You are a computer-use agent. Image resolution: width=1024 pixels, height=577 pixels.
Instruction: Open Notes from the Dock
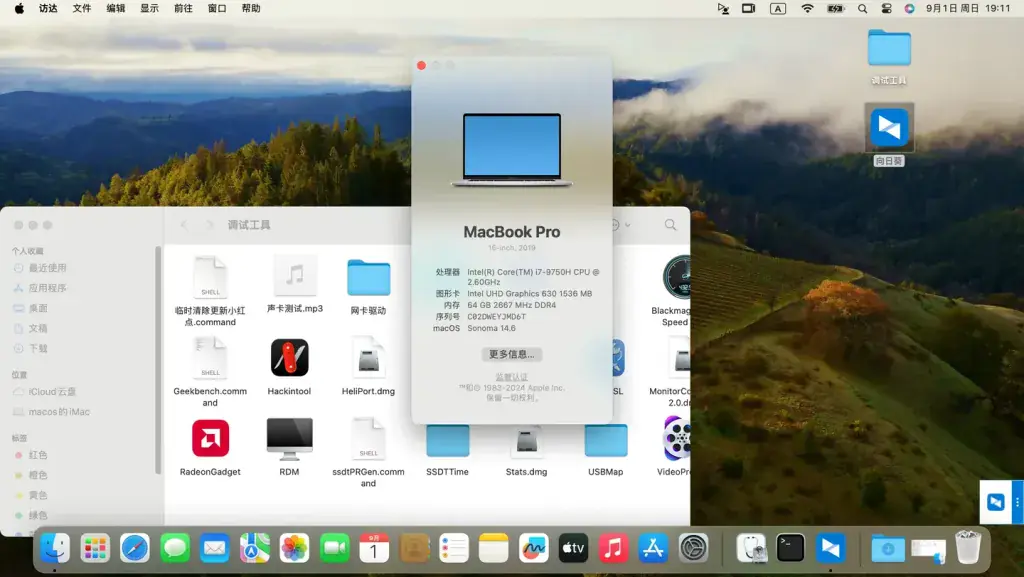494,548
